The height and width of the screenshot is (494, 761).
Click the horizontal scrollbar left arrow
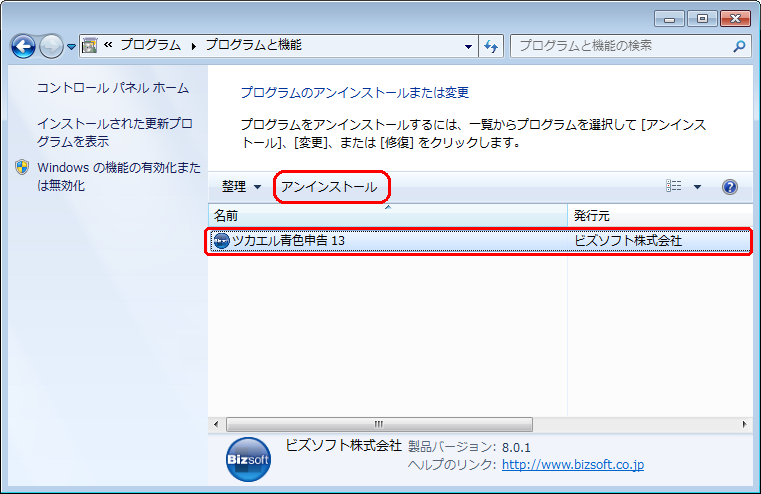(216, 425)
